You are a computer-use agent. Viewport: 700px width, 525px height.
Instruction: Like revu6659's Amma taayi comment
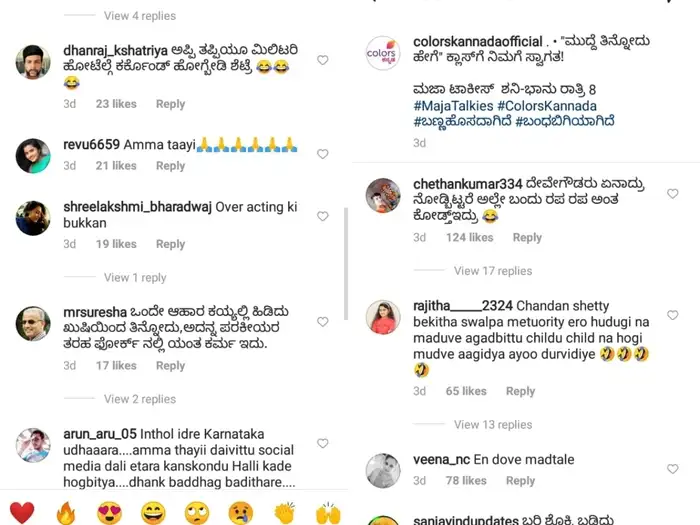point(323,154)
